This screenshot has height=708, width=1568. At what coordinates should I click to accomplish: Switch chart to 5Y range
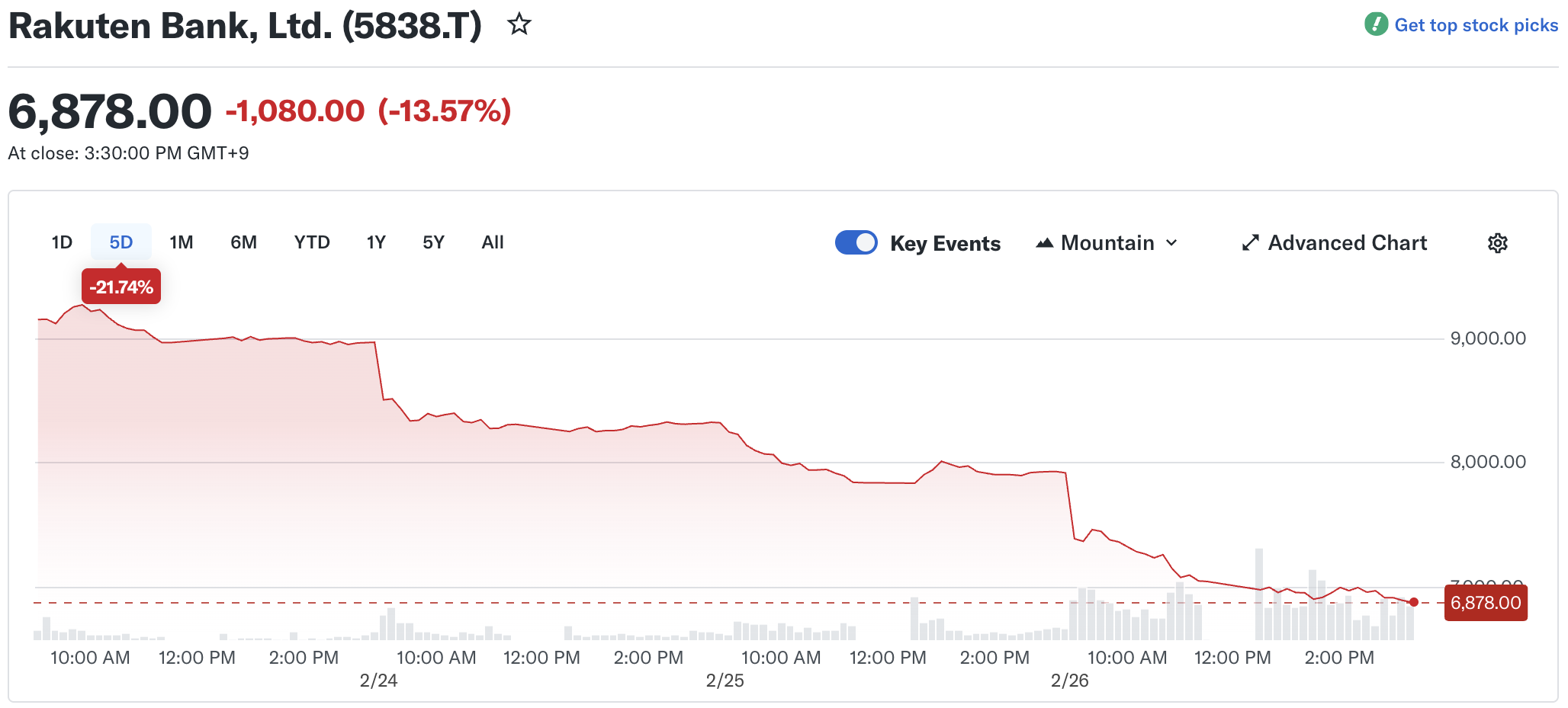(x=433, y=242)
